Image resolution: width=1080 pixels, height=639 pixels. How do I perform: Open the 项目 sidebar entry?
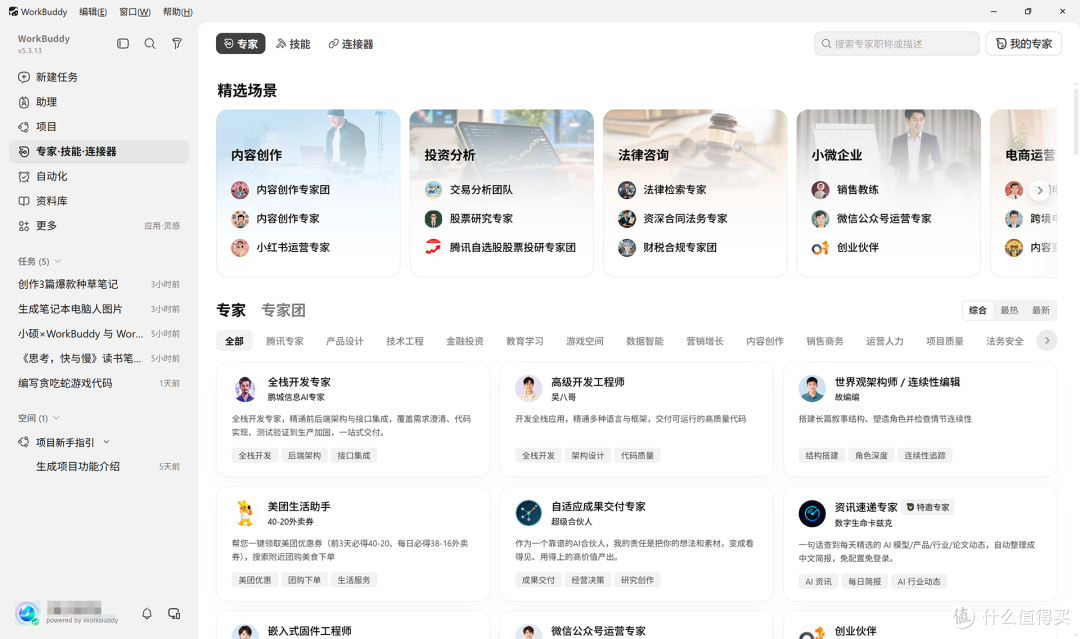tap(98, 127)
